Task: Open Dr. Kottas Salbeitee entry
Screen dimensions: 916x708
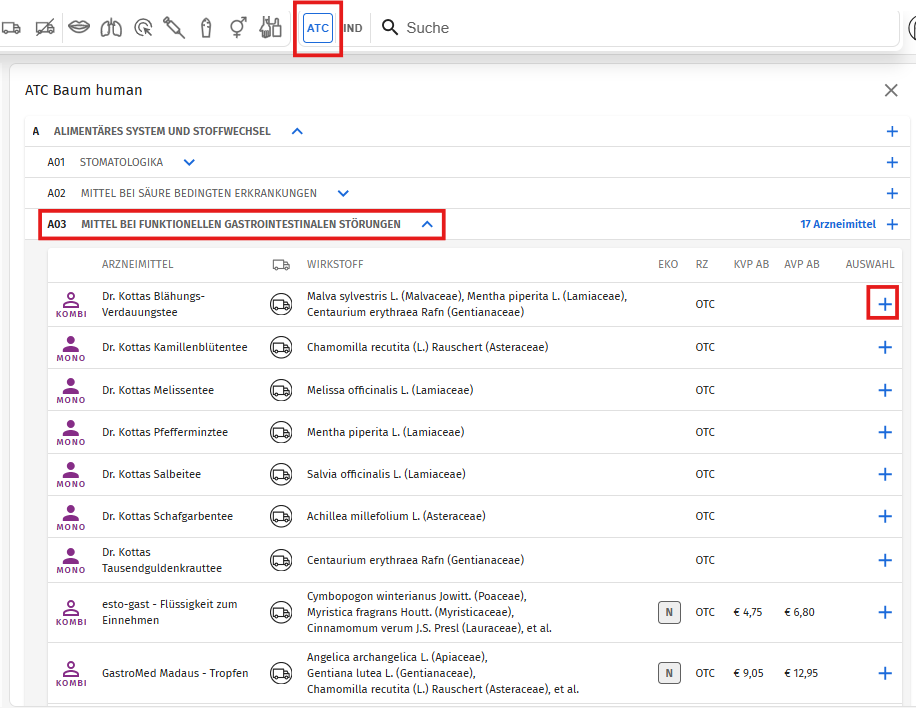Action: pos(151,474)
